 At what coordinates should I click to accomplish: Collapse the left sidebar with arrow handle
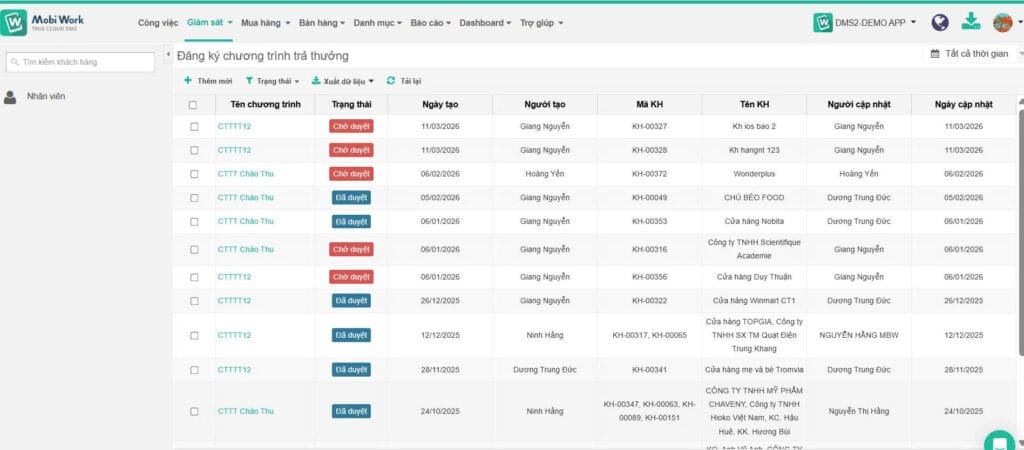click(x=168, y=55)
